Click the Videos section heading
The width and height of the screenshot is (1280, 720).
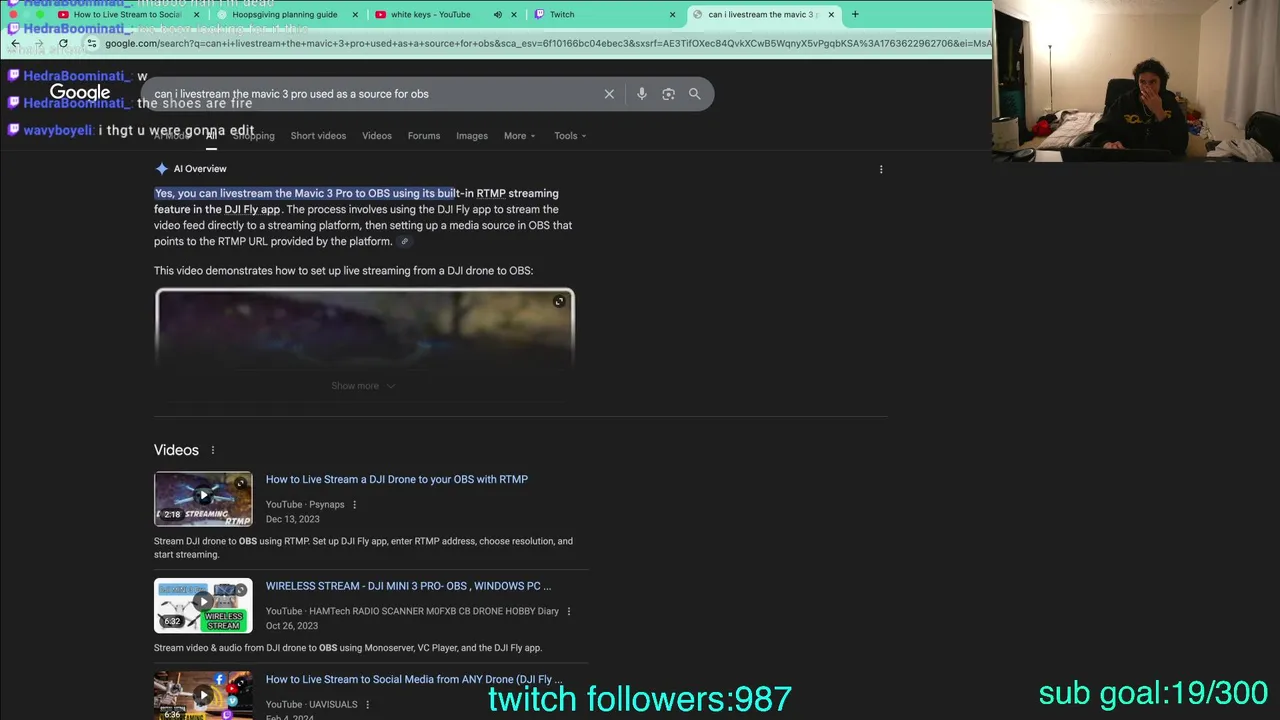coord(176,450)
